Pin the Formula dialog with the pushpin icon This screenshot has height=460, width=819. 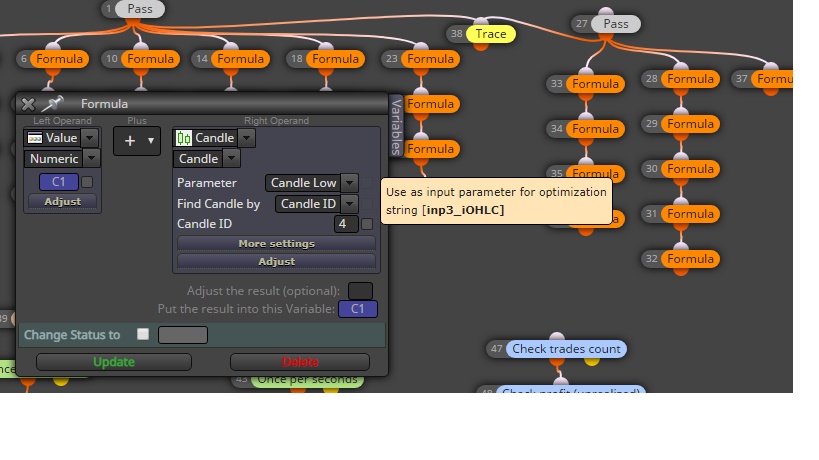pos(52,103)
